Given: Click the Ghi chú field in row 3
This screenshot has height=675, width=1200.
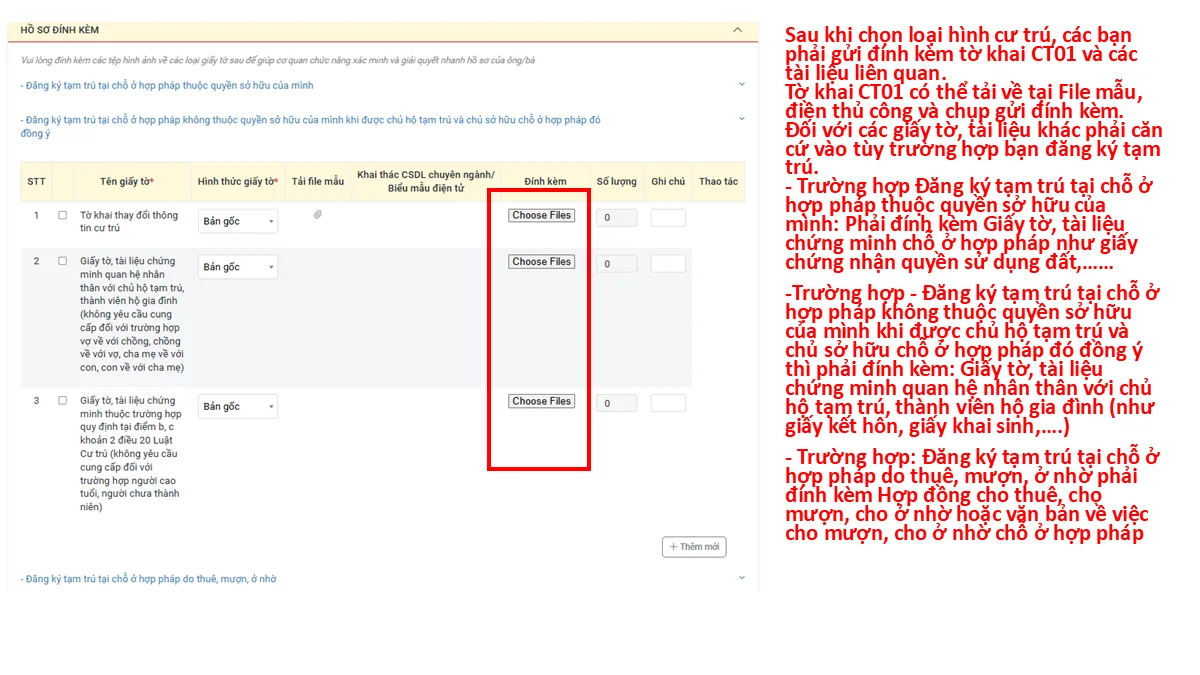Looking at the screenshot, I should click(668, 403).
